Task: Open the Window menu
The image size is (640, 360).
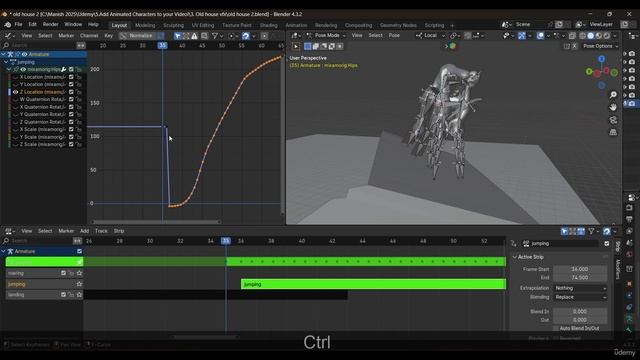Action: point(73,24)
